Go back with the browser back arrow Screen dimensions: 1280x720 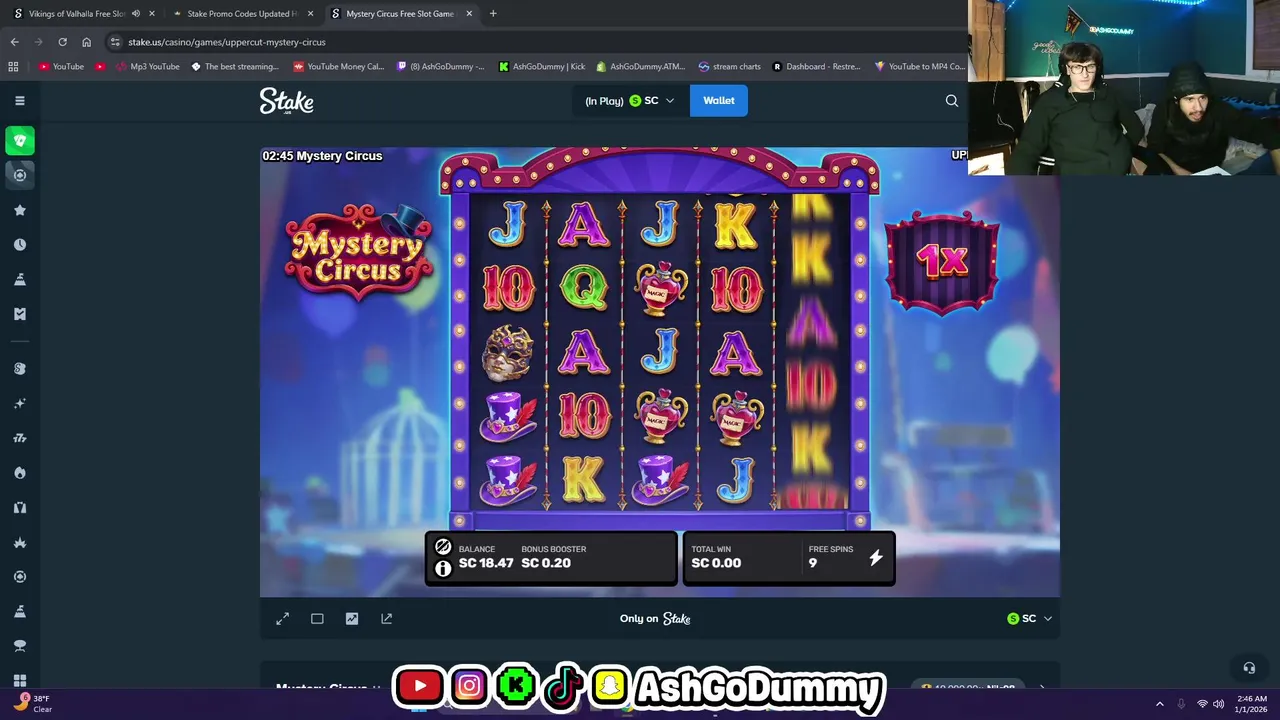click(x=14, y=42)
